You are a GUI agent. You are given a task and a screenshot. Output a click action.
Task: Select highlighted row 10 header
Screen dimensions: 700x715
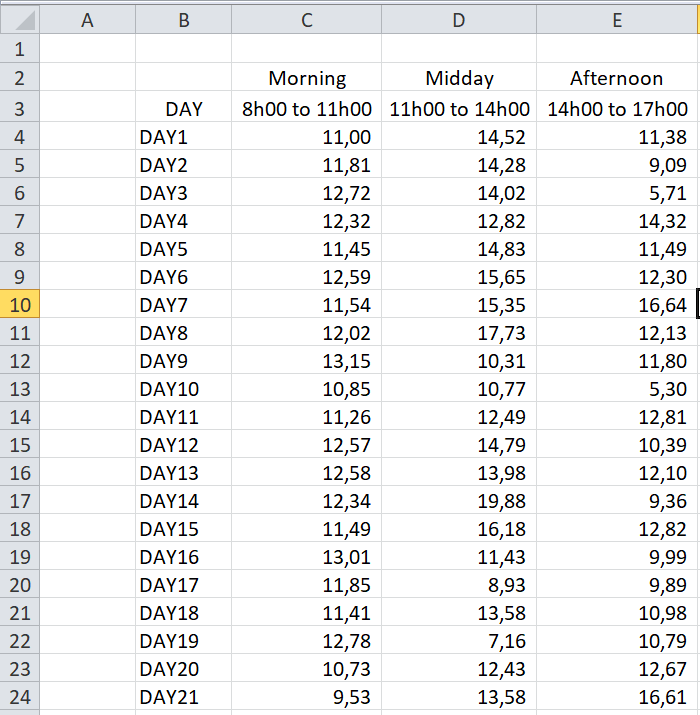[20, 304]
